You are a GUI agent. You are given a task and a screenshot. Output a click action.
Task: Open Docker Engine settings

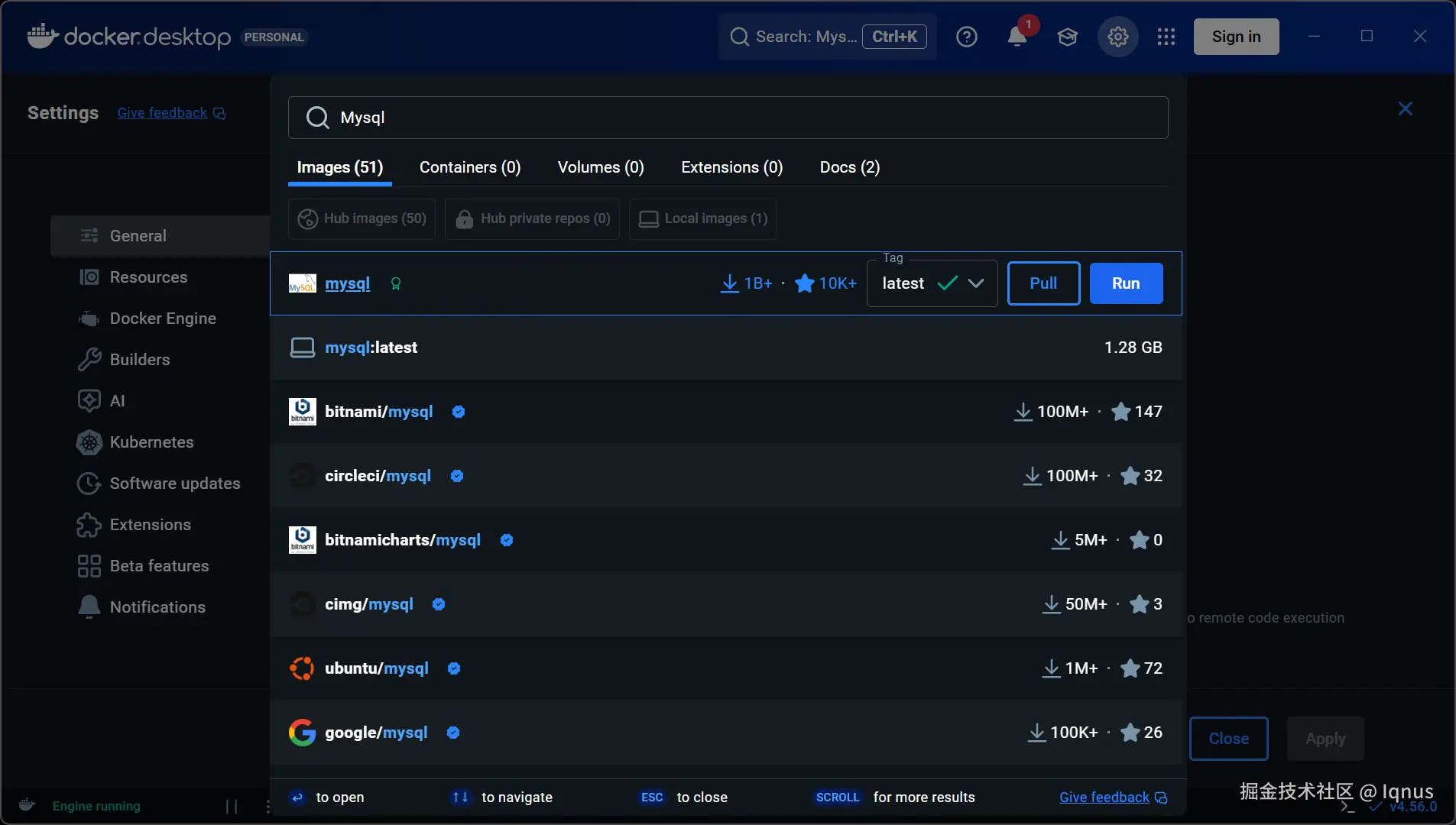[161, 319]
